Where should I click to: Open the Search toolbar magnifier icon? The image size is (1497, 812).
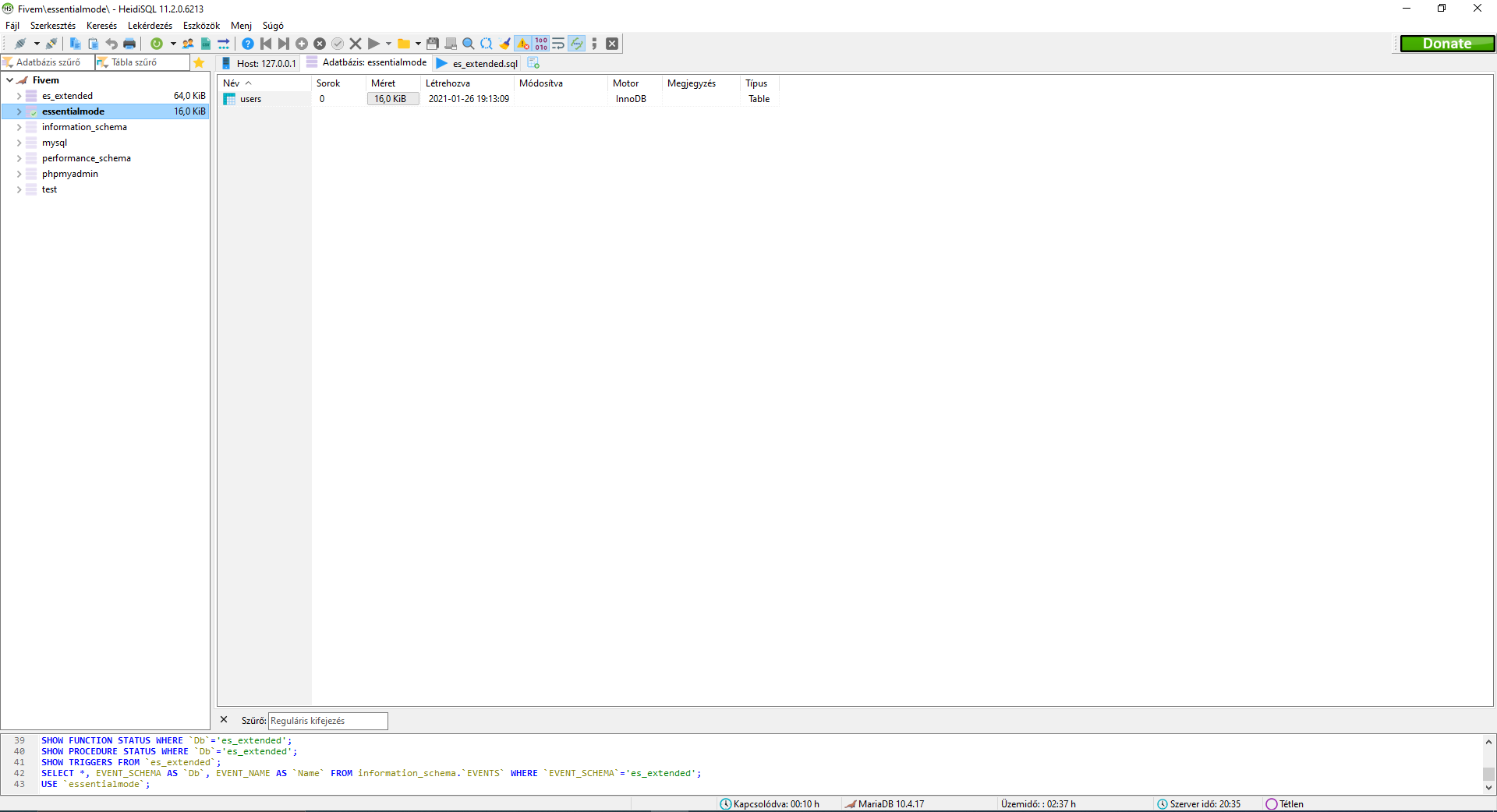click(x=468, y=44)
